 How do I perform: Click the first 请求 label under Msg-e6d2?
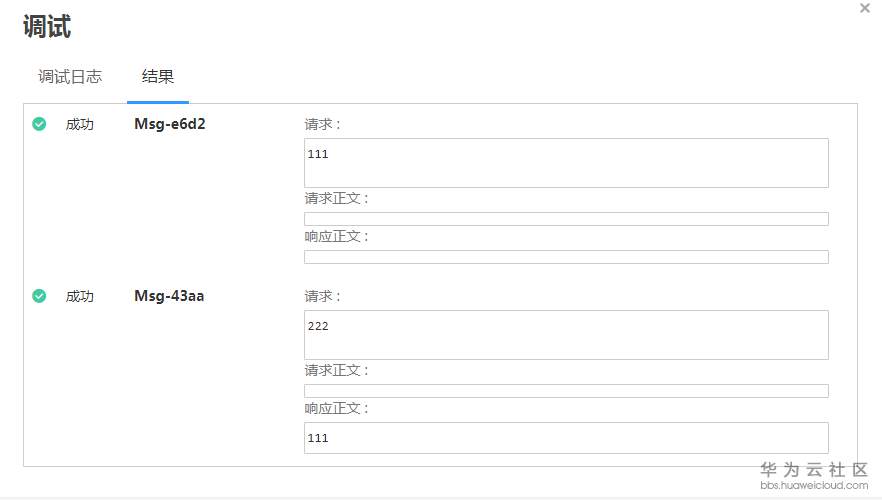[323, 125]
